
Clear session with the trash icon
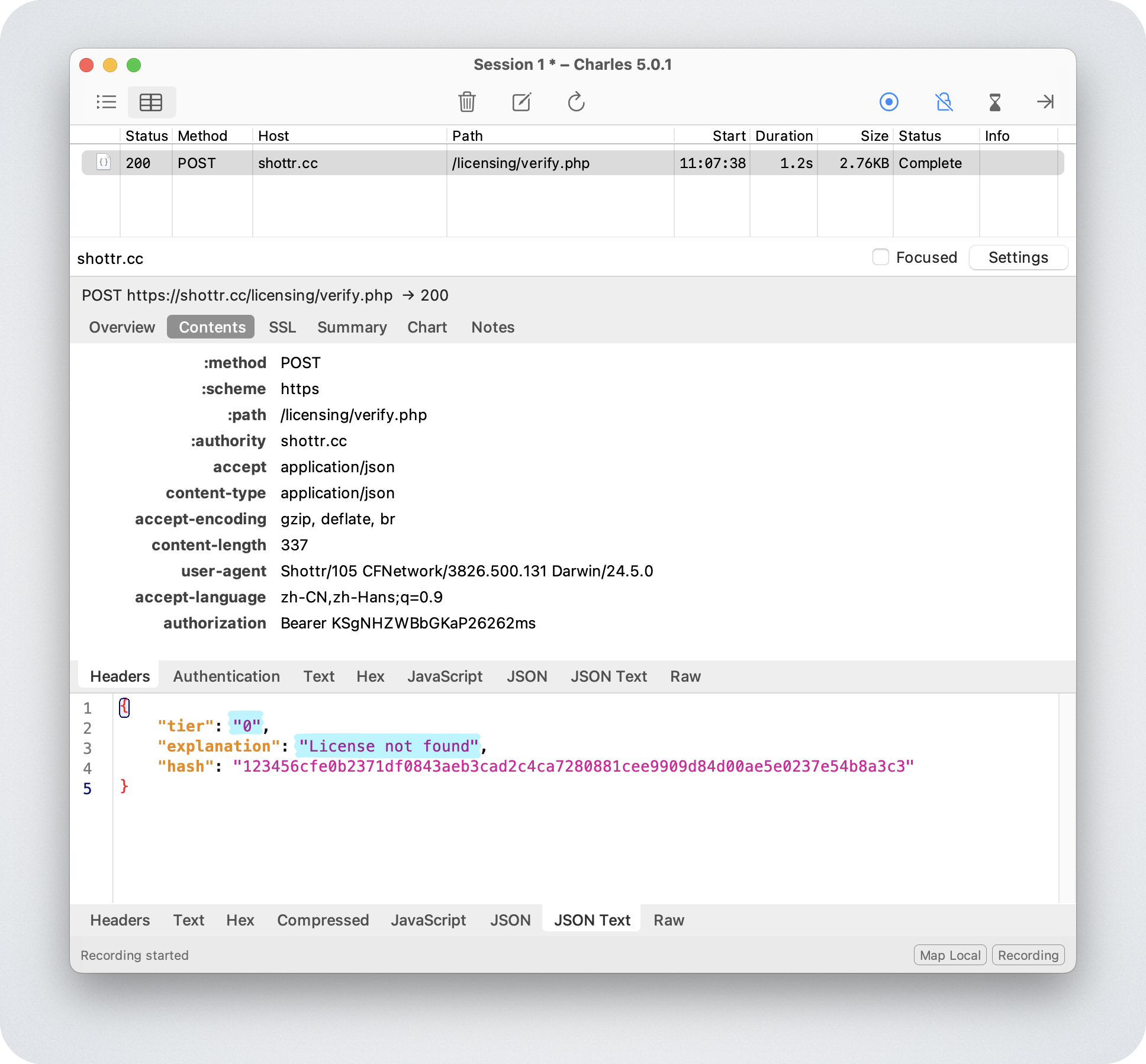(467, 102)
